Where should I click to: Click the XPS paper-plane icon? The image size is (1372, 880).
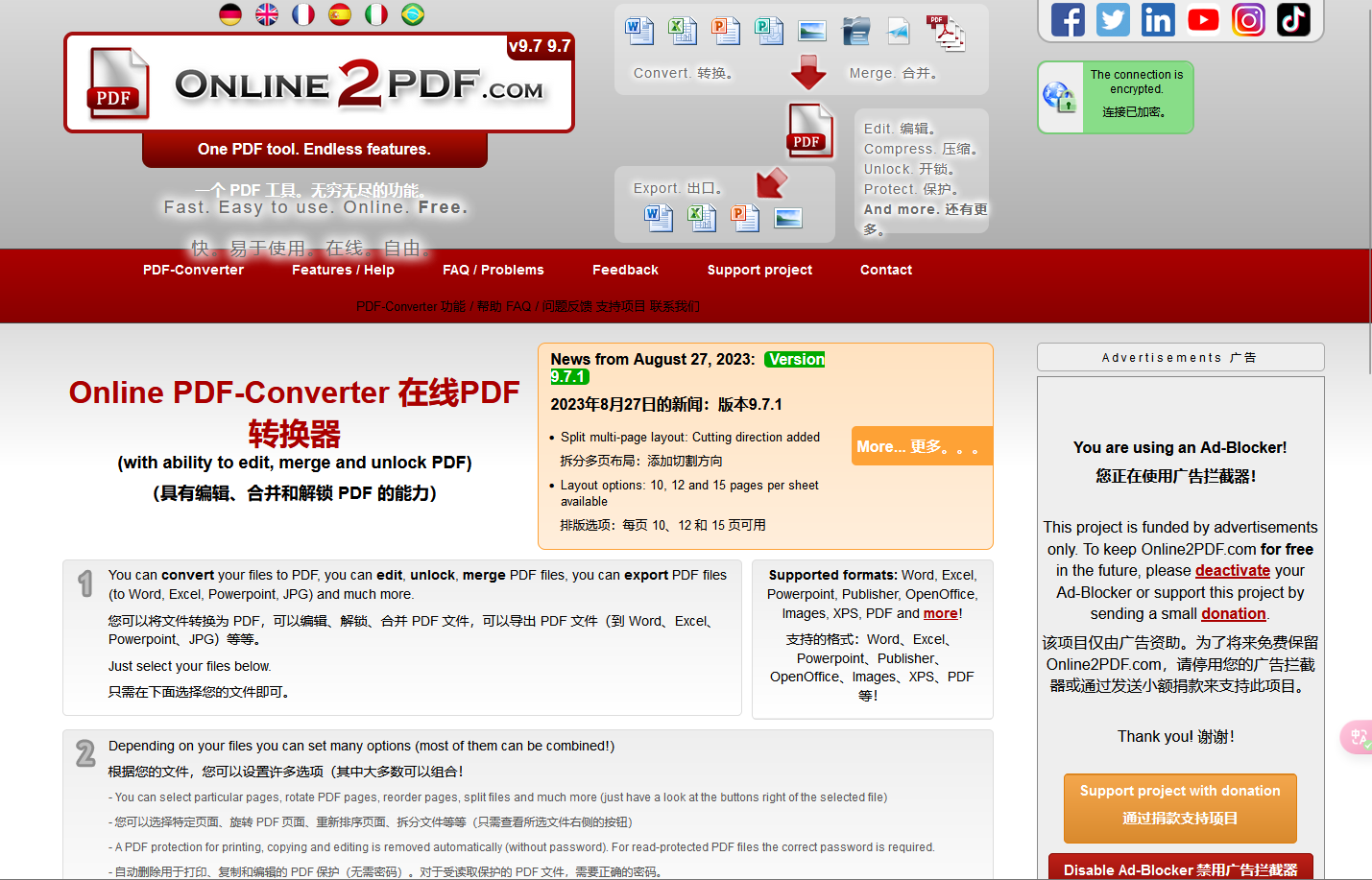(x=899, y=31)
